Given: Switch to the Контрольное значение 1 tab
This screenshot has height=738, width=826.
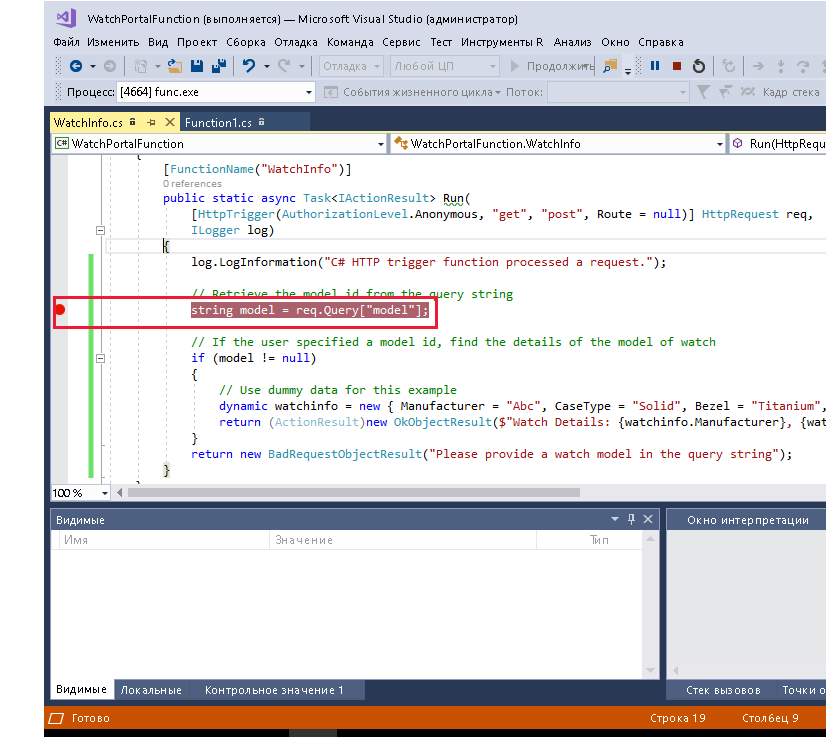Looking at the screenshot, I should click(274, 690).
